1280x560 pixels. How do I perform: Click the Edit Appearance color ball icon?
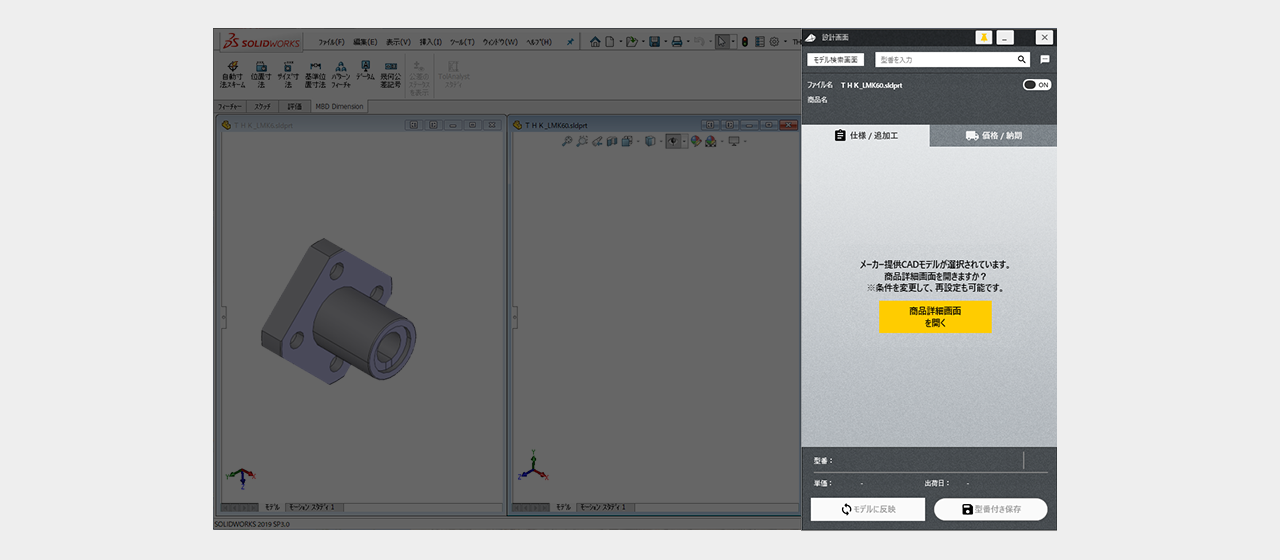coord(695,141)
